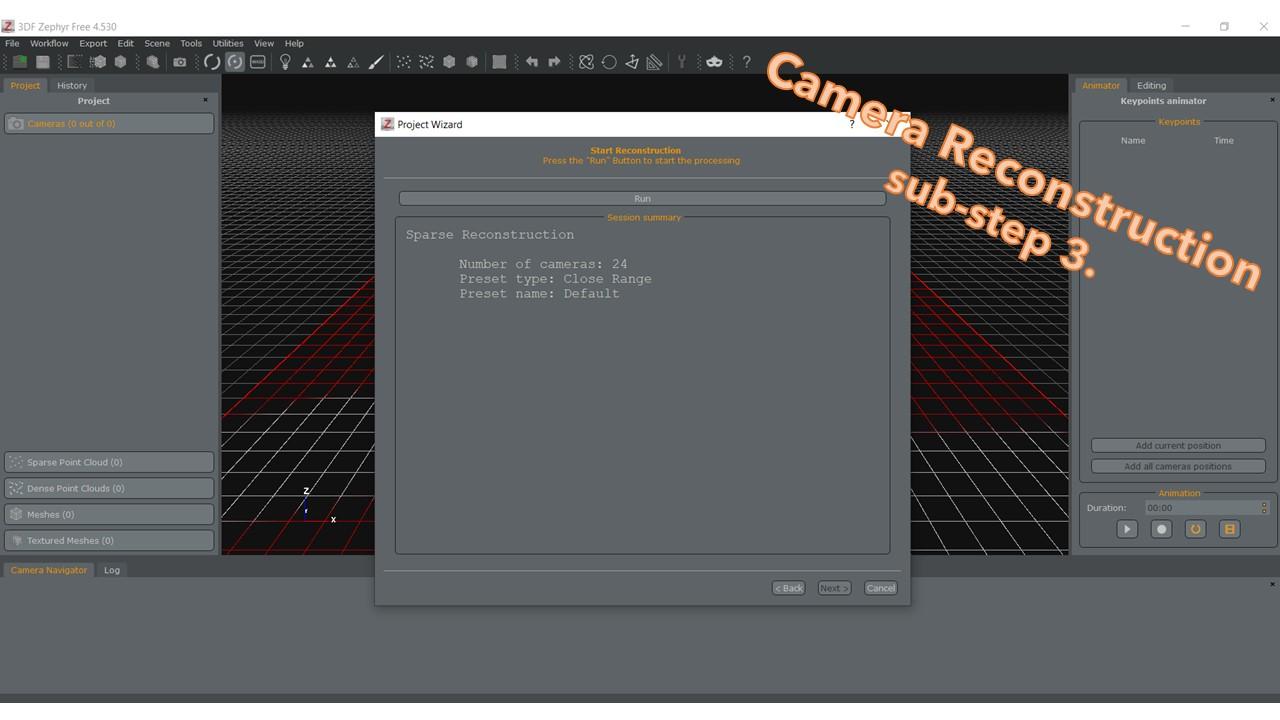Select the paint brush tool icon
The image size is (1280, 720).
point(376,62)
